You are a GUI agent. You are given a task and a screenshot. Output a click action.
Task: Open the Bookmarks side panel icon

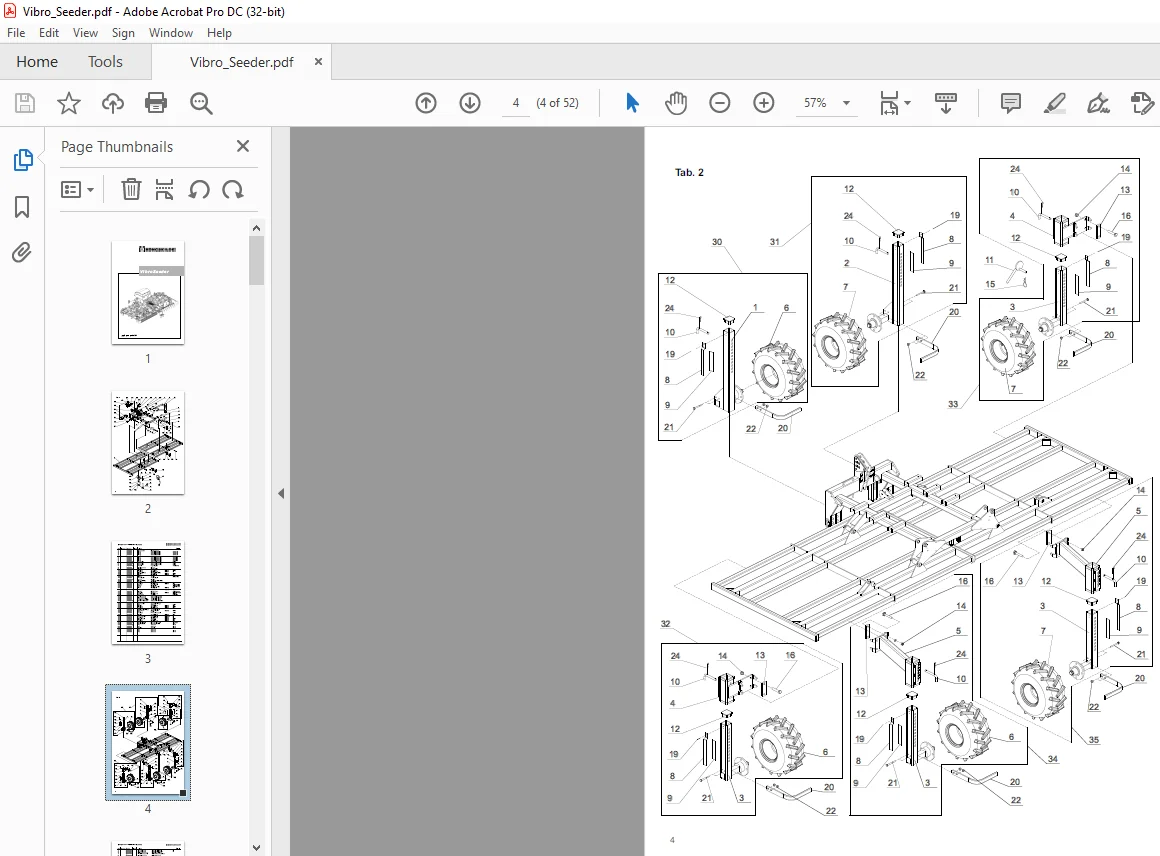(x=22, y=207)
